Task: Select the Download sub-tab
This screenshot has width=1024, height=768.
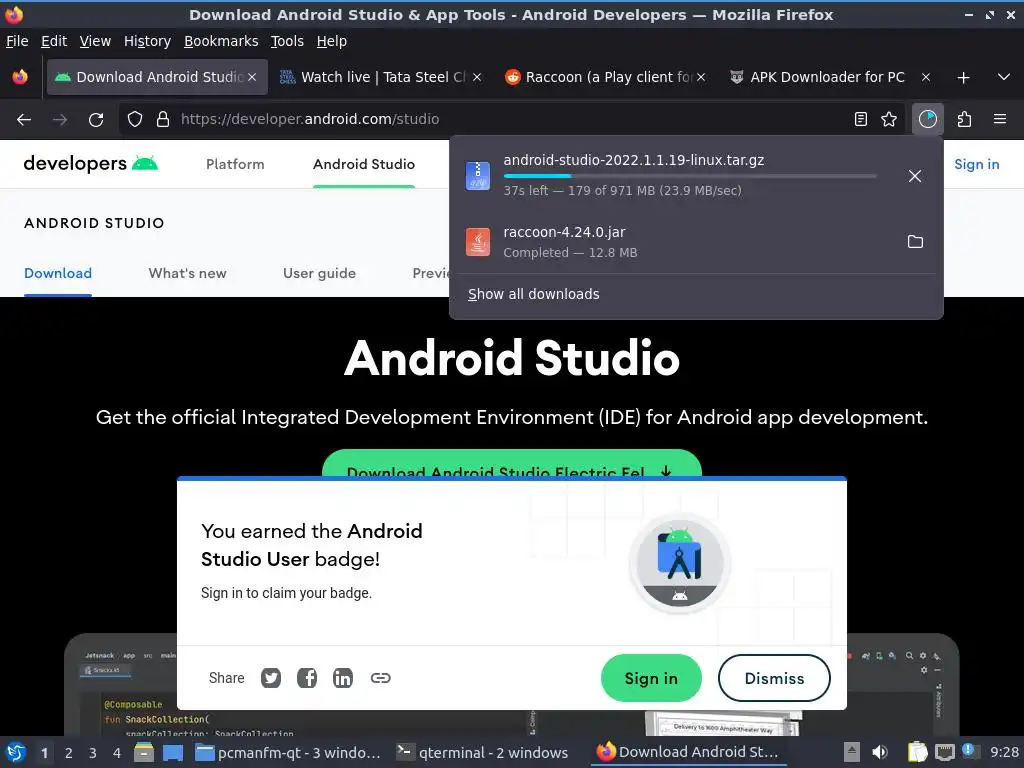Action: (x=58, y=273)
